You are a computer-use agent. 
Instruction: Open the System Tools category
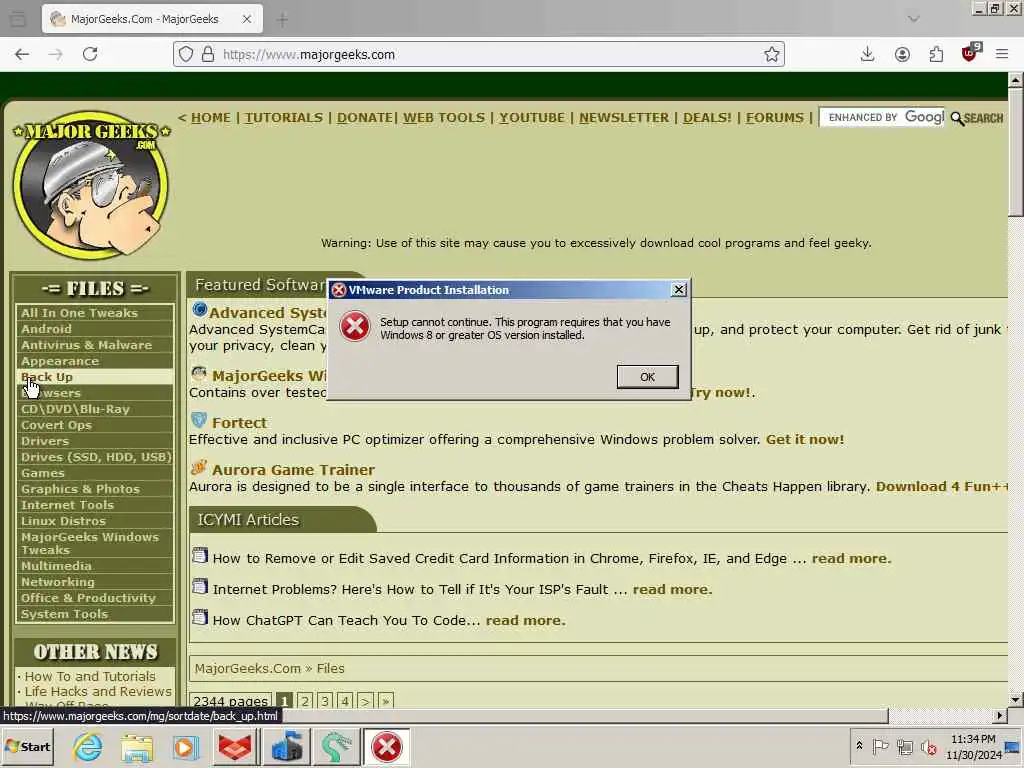click(x=95, y=614)
